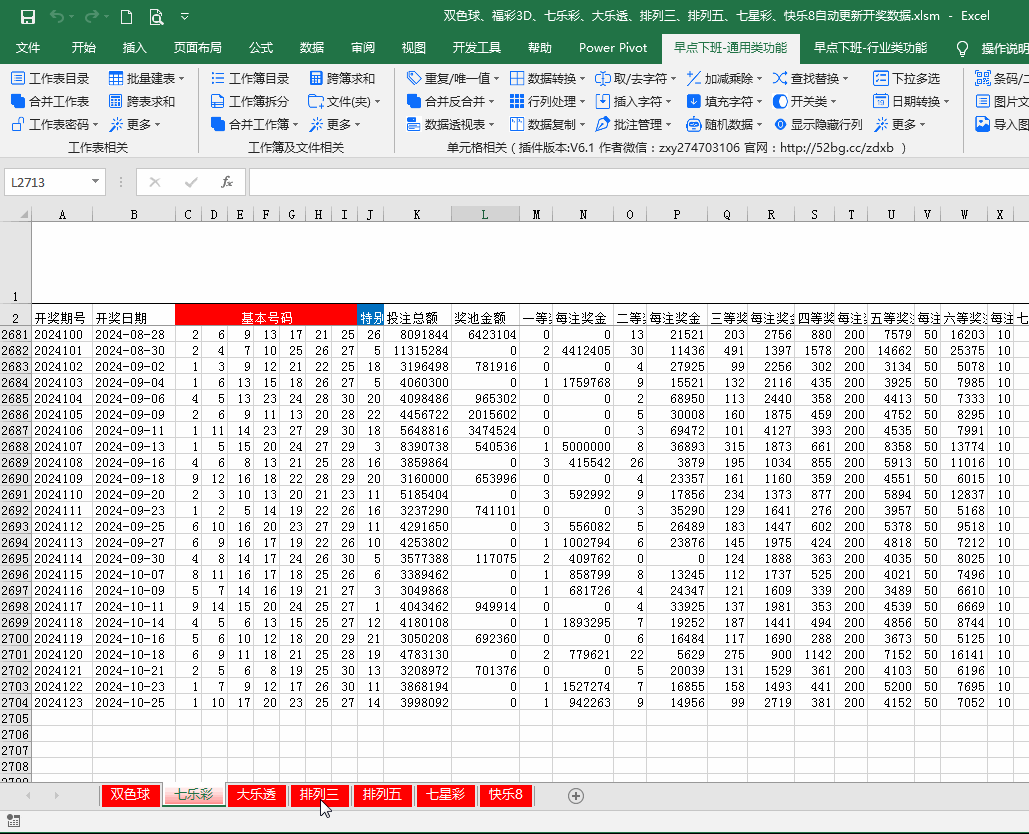Click the lightbulb Tell Me icon
The image size is (1029, 834).
(962, 49)
